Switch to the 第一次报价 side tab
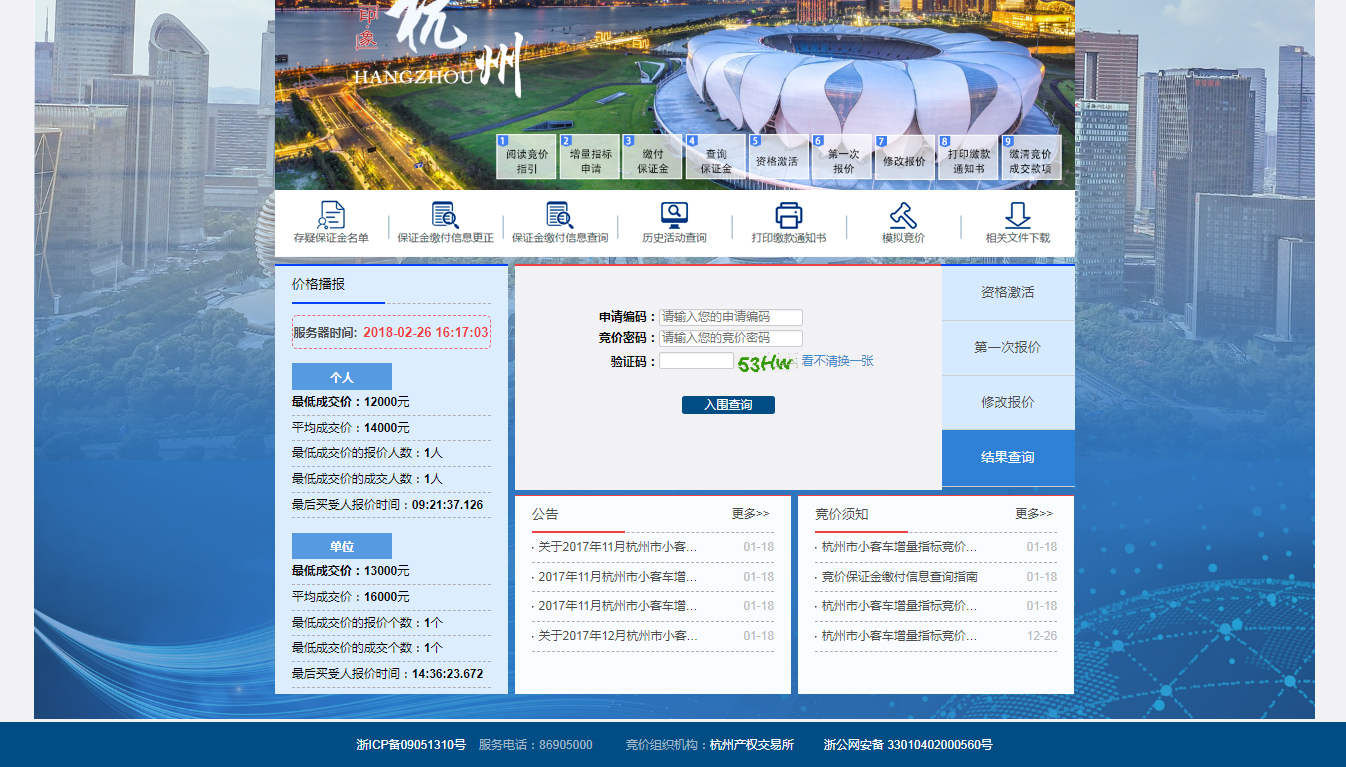This screenshot has width=1346, height=767. pos(1007,348)
